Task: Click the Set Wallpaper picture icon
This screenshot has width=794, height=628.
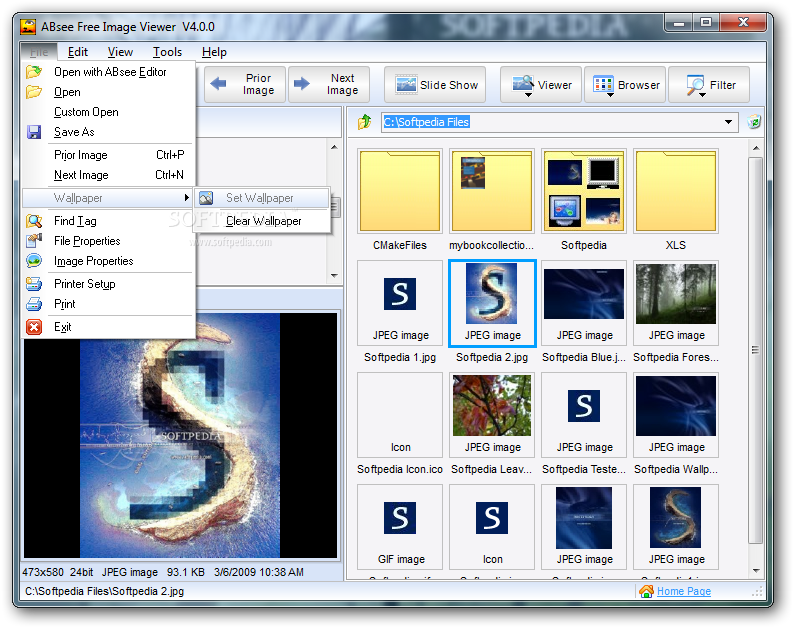Action: coord(206,198)
